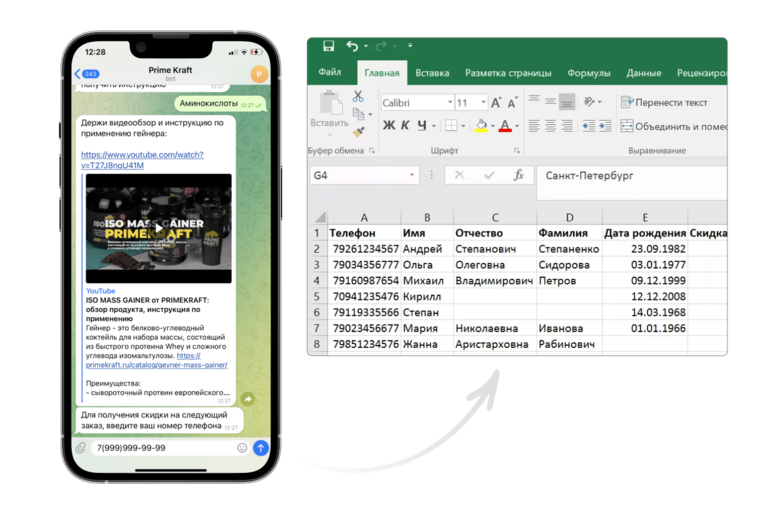
Task: Align text to middle vertically
Action: point(551,101)
